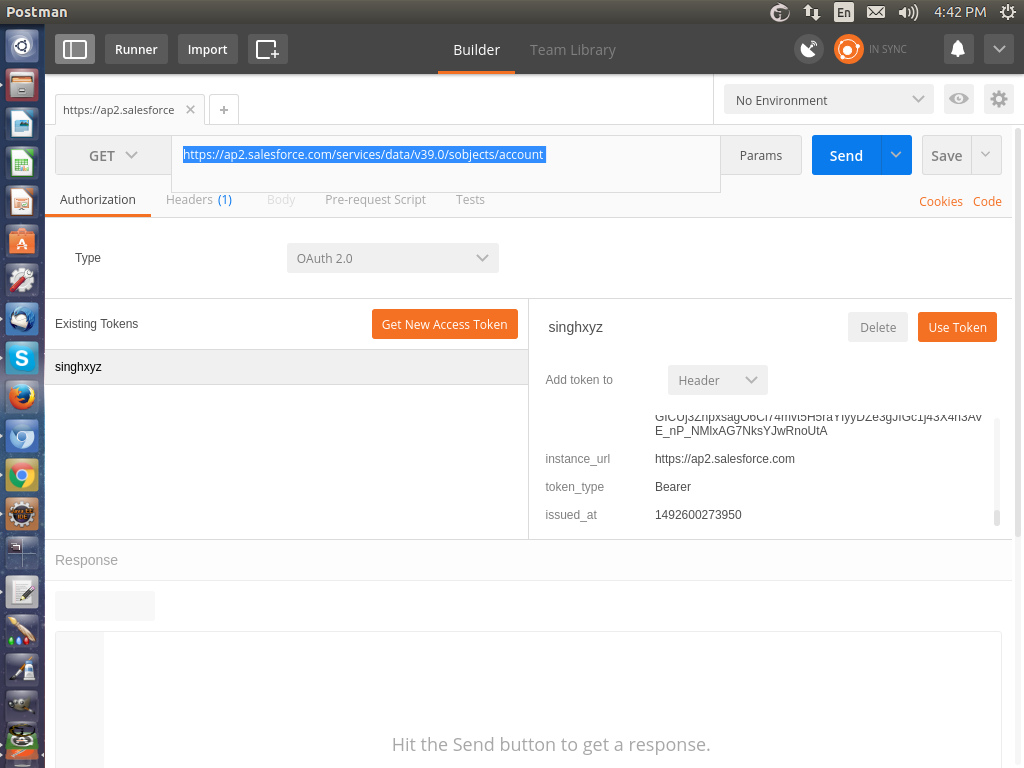Click the request URL input field
The image size is (1024, 768).
click(446, 164)
